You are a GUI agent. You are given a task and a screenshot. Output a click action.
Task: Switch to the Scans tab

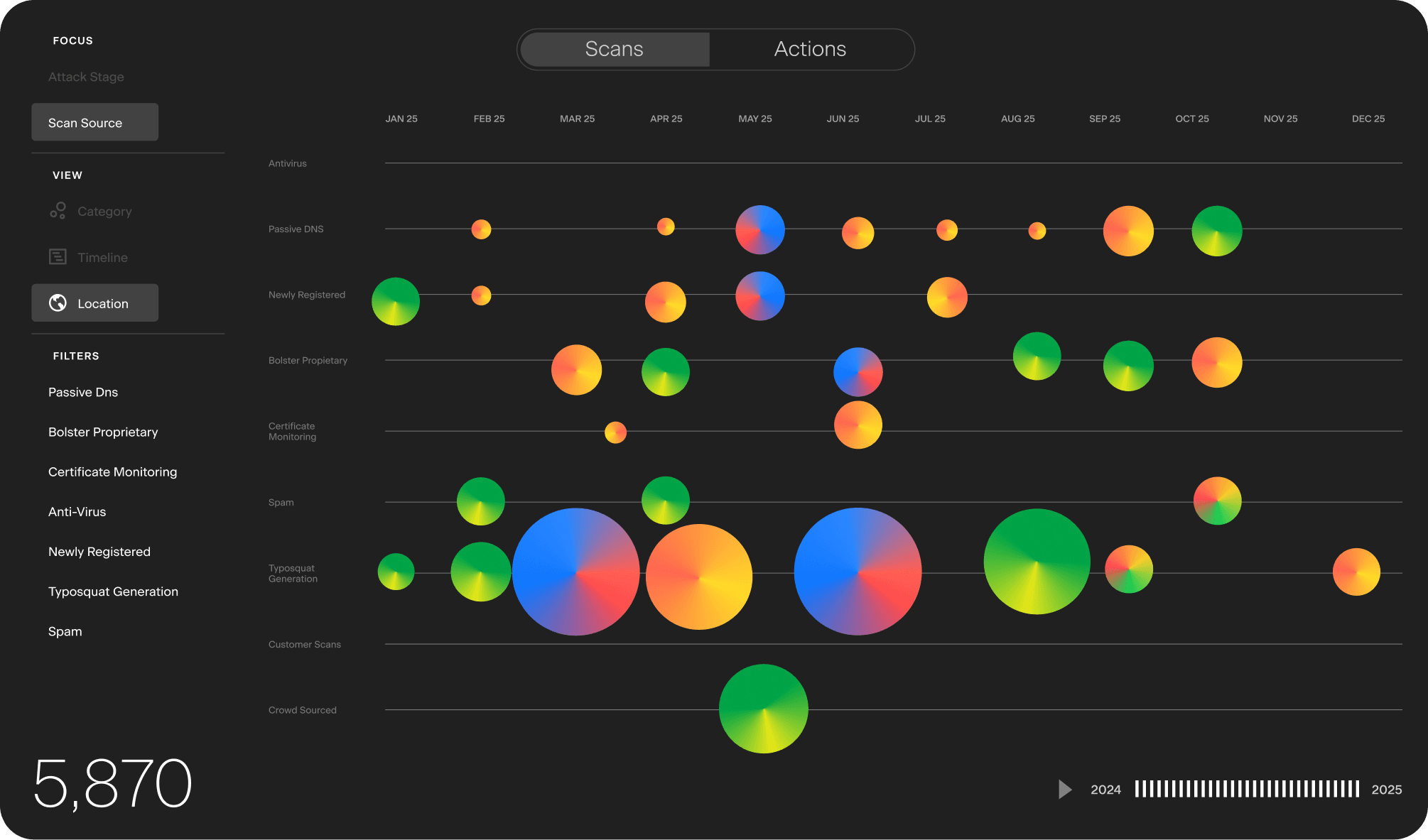coord(614,49)
